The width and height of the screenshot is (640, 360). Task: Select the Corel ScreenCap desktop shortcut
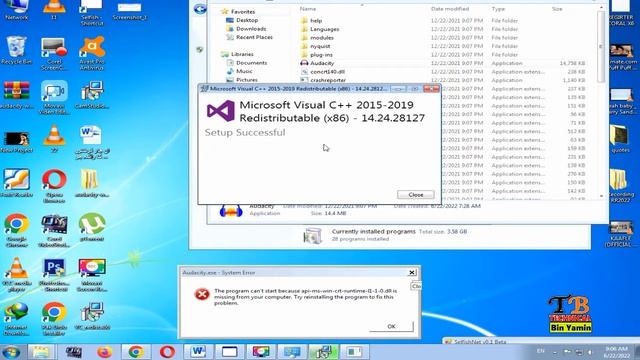pyautogui.click(x=54, y=53)
